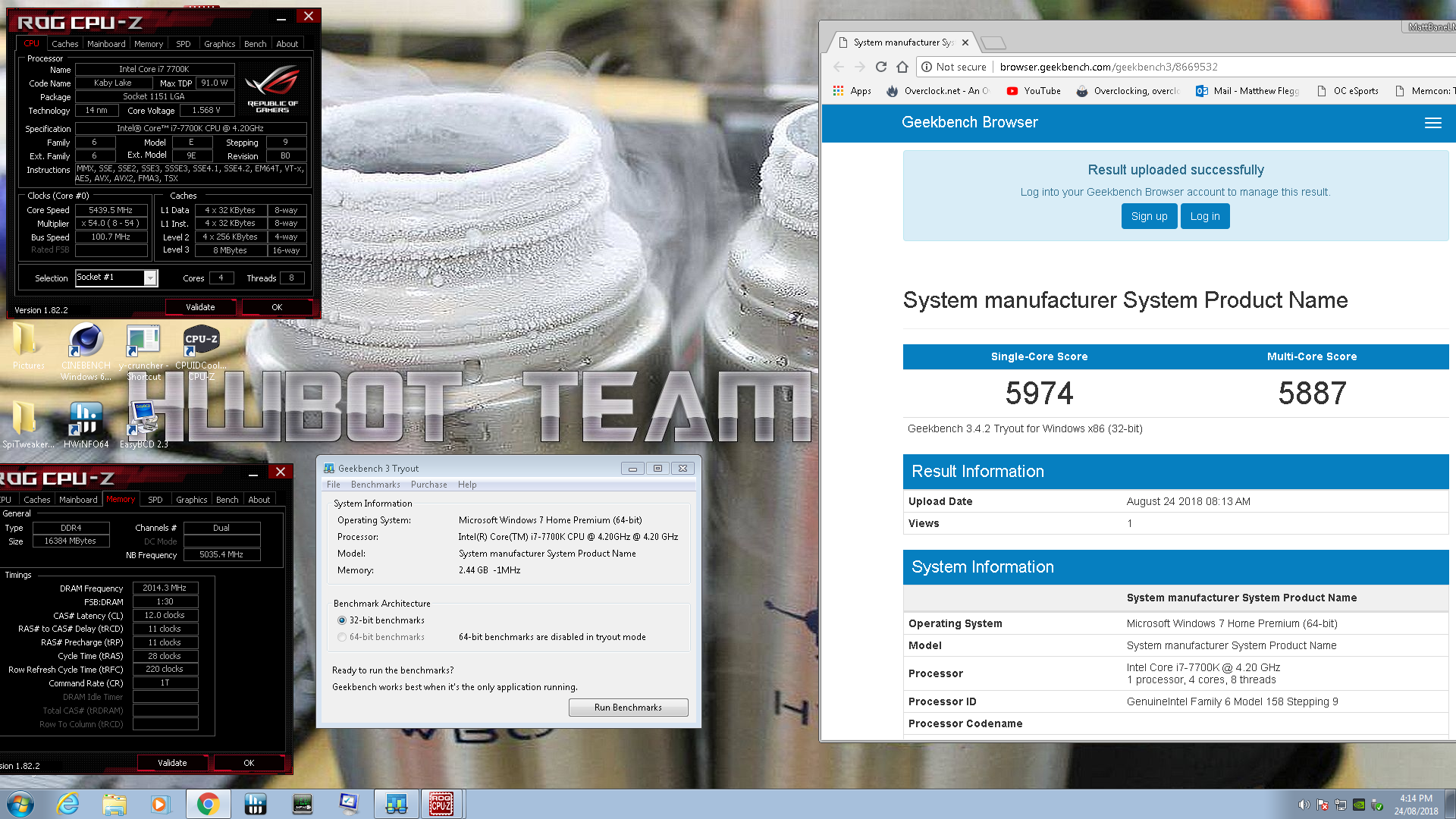The image size is (1456, 819).
Task: Open the Pictures folder on the desktop
Action: pos(28,347)
